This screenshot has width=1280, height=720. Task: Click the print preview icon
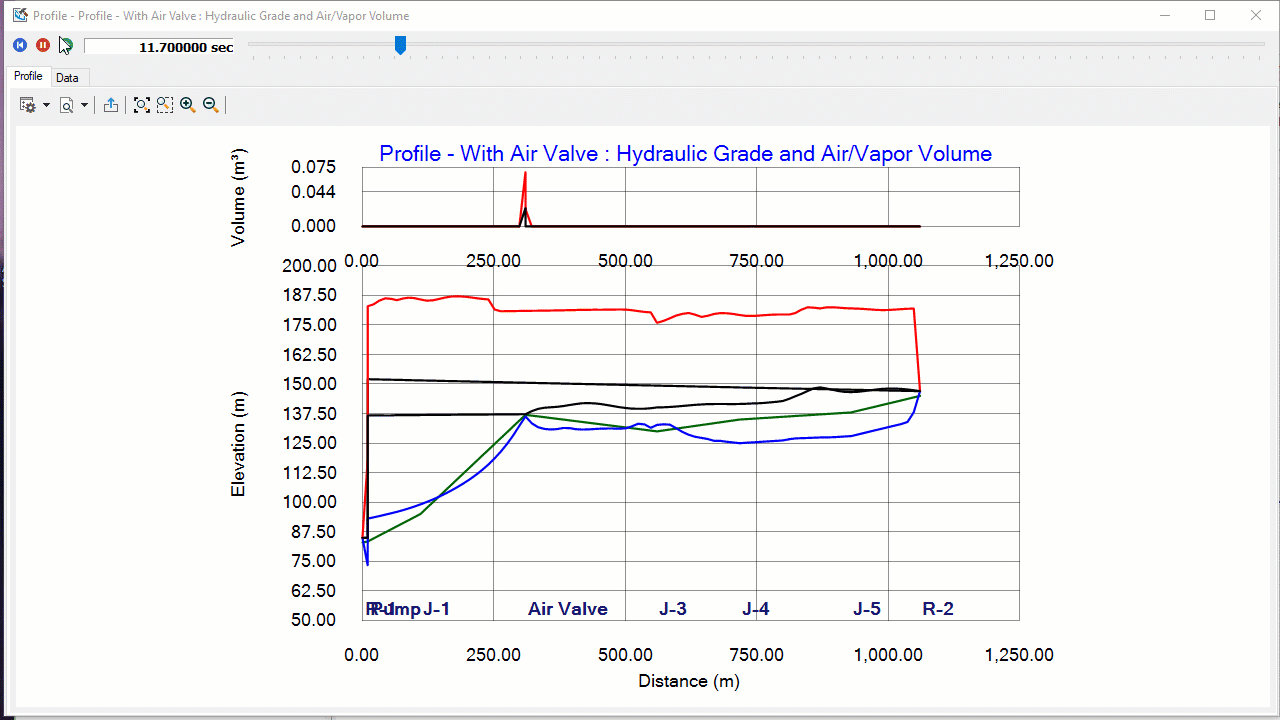(66, 105)
